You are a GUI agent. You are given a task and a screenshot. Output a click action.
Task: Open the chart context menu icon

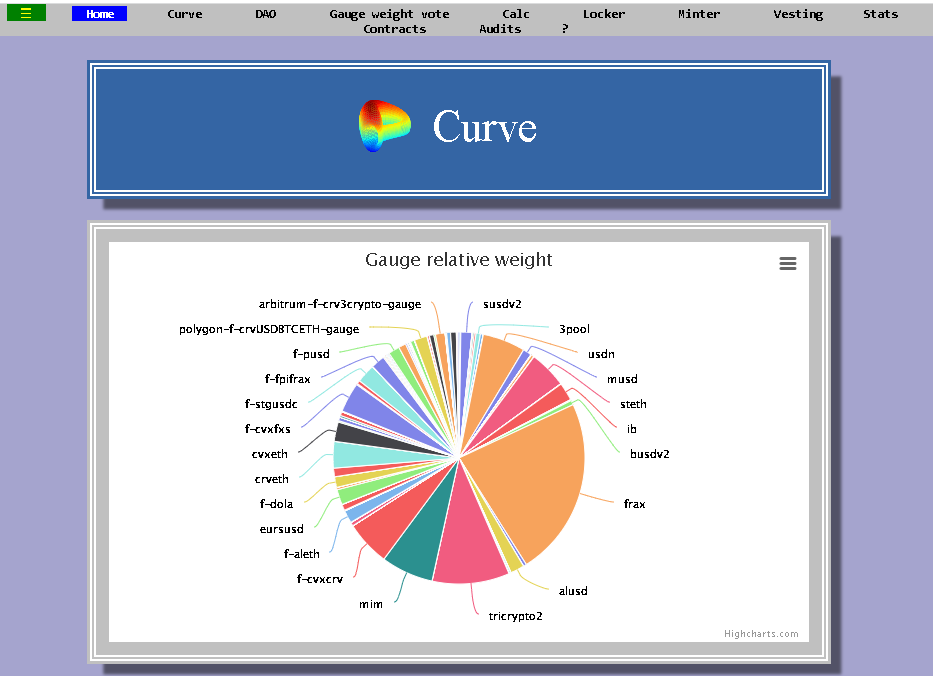[x=788, y=263]
